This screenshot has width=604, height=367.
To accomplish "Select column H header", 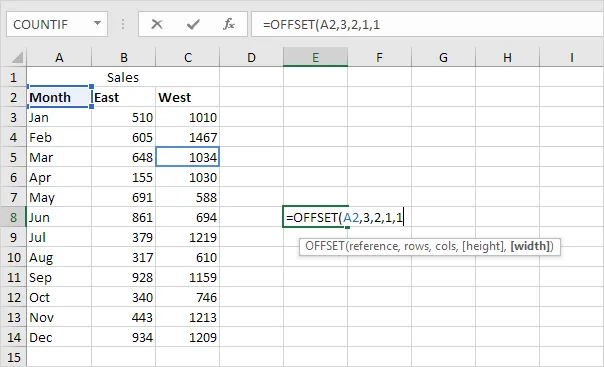I will (x=507, y=57).
